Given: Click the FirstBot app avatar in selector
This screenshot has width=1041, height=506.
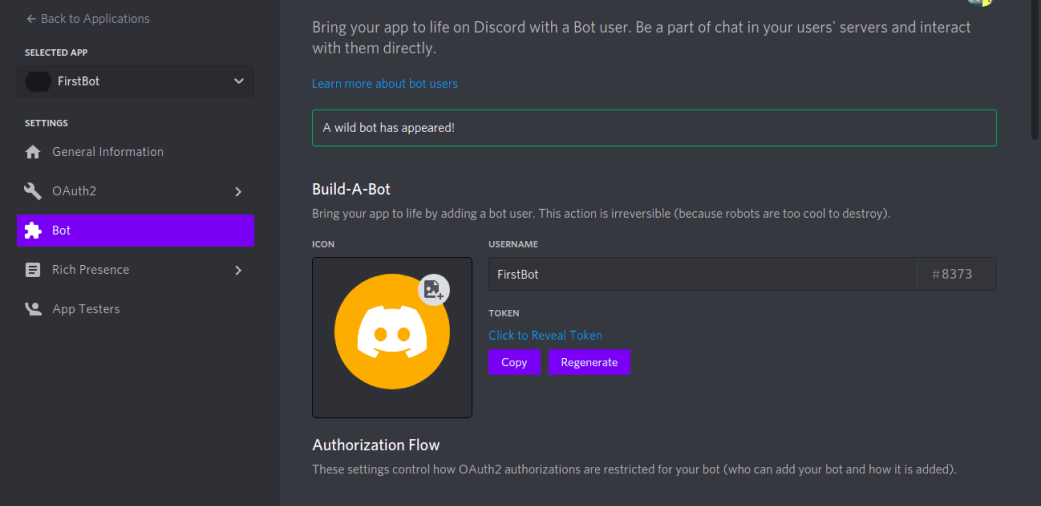Looking at the screenshot, I should click(38, 82).
